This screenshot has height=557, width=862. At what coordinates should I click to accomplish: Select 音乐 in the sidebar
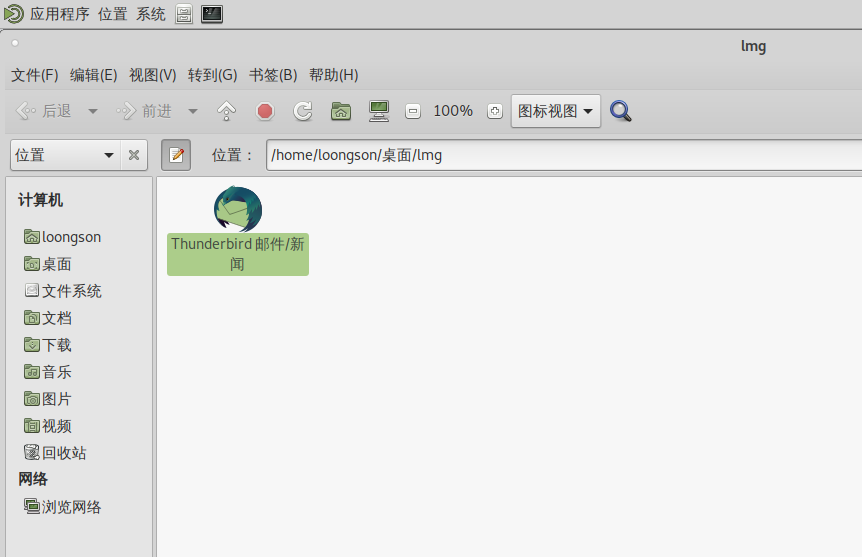[48, 372]
